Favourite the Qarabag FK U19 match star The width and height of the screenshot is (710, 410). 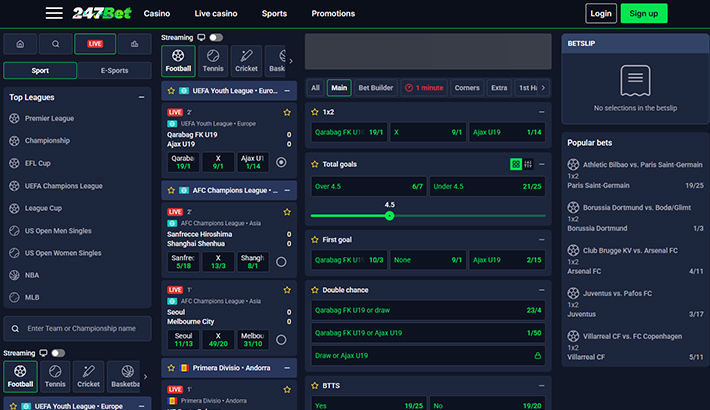pyautogui.click(x=287, y=112)
